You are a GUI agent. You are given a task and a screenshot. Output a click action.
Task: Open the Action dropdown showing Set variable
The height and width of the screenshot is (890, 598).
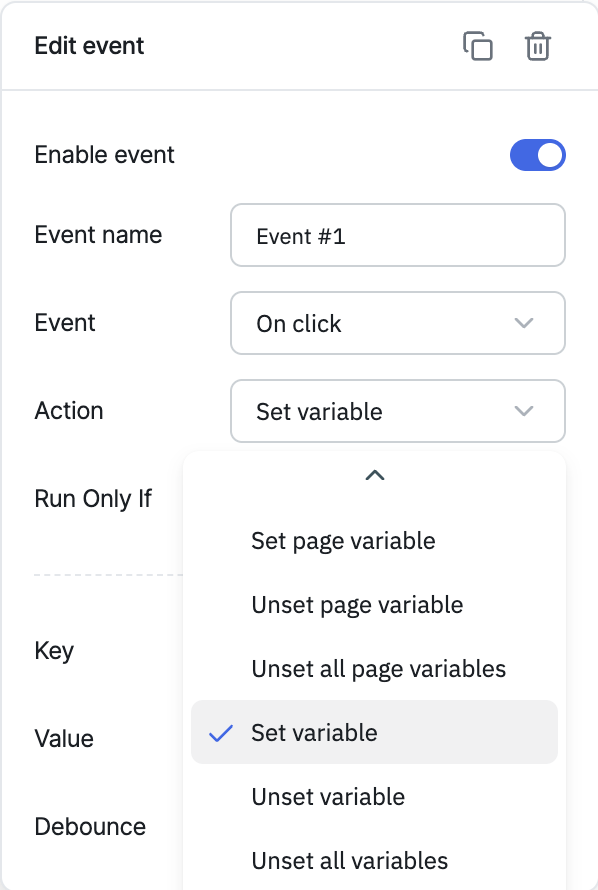click(x=398, y=411)
